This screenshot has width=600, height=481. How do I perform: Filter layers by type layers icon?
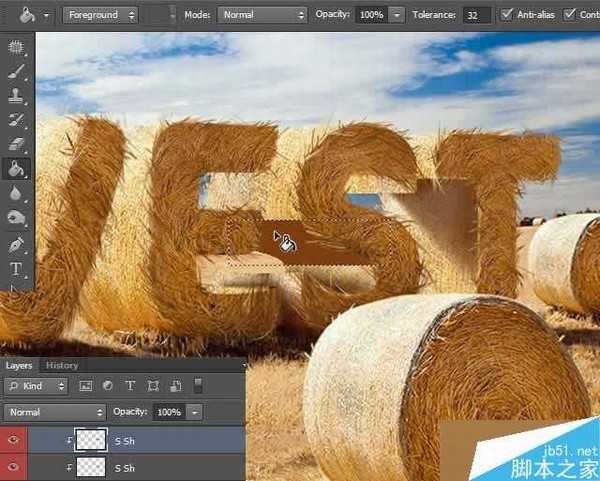[x=130, y=386]
